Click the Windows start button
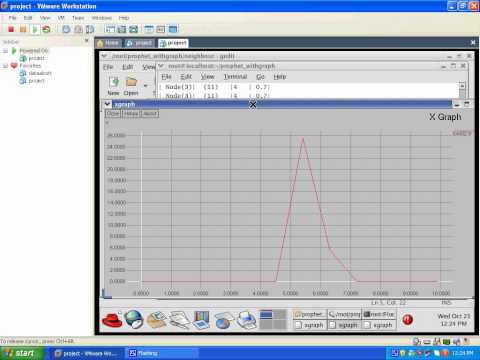This screenshot has width=480, height=360. (x=22, y=353)
